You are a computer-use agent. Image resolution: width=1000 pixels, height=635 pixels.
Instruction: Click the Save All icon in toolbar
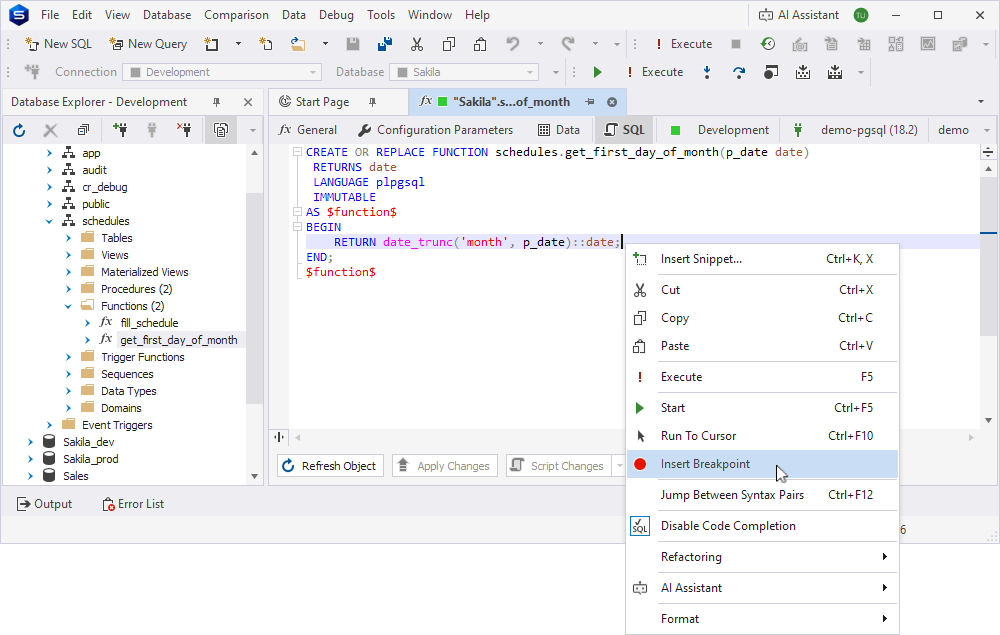pyautogui.click(x=385, y=44)
